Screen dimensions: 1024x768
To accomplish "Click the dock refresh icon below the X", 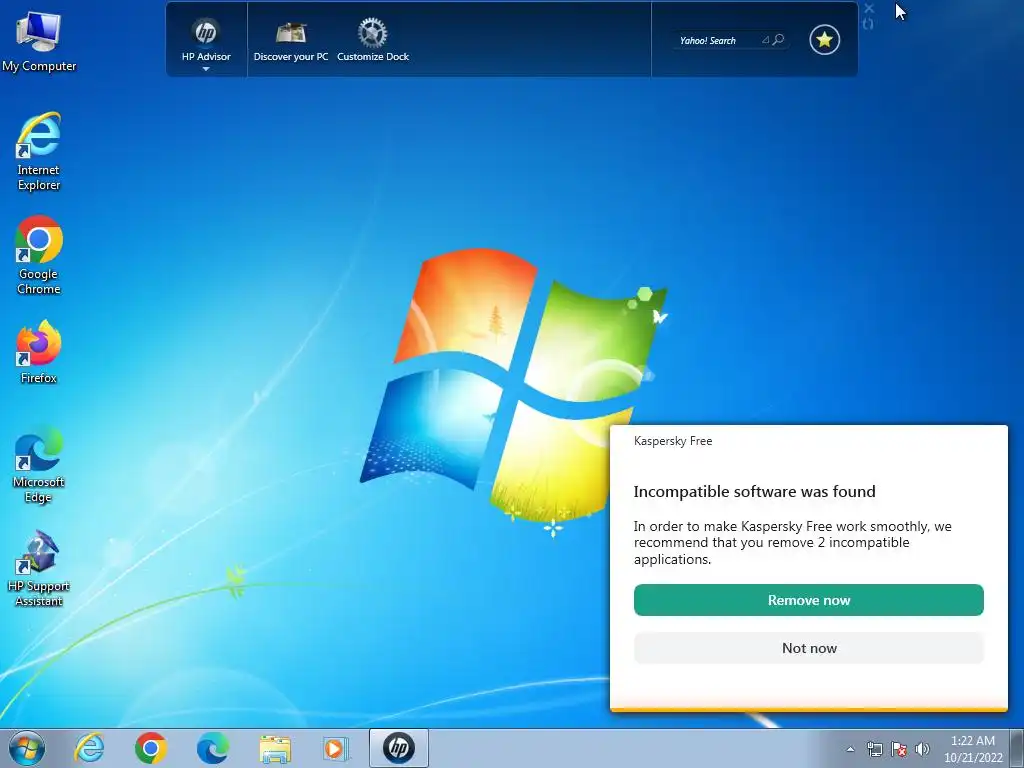I will [868, 24].
